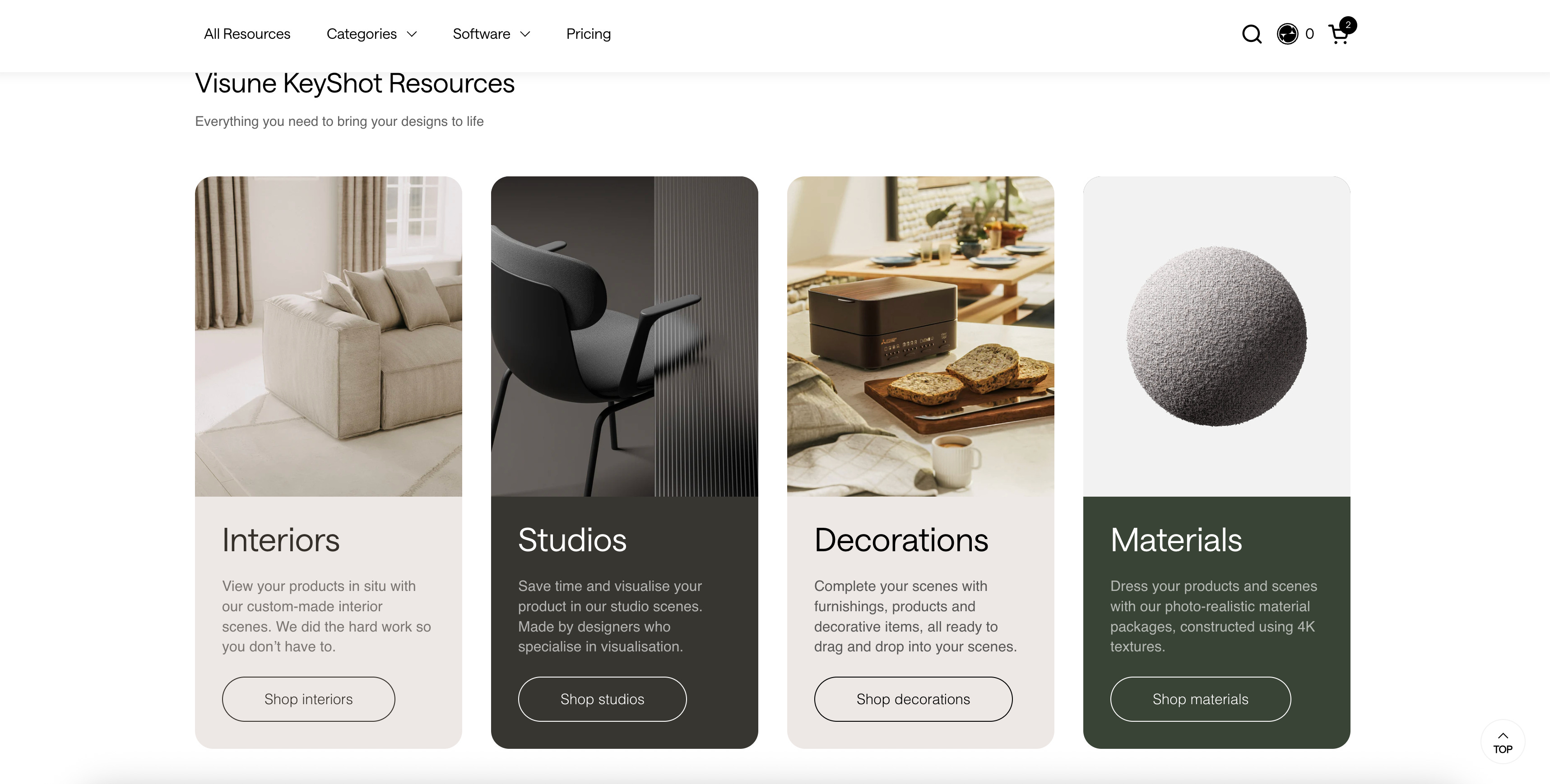Expand the Software chevron
The height and width of the screenshot is (784, 1550).
point(525,34)
